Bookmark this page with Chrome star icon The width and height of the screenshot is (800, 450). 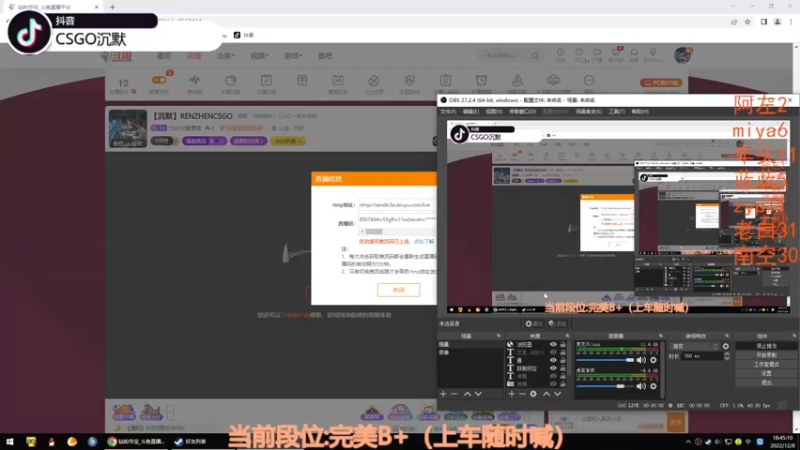[x=747, y=22]
